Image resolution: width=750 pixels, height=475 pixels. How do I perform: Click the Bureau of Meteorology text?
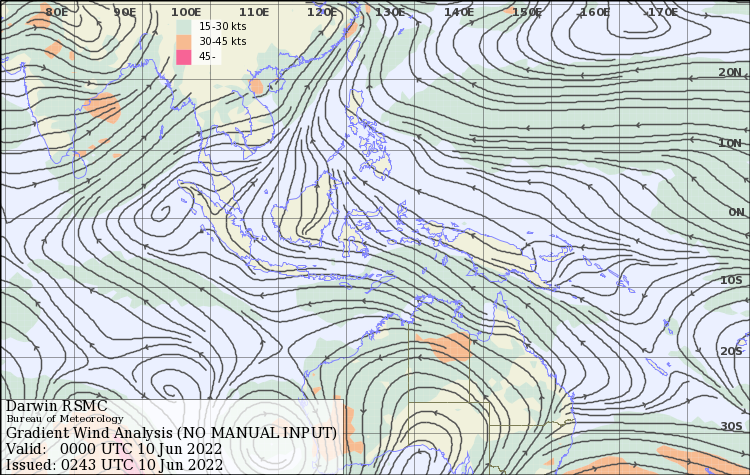(64, 419)
